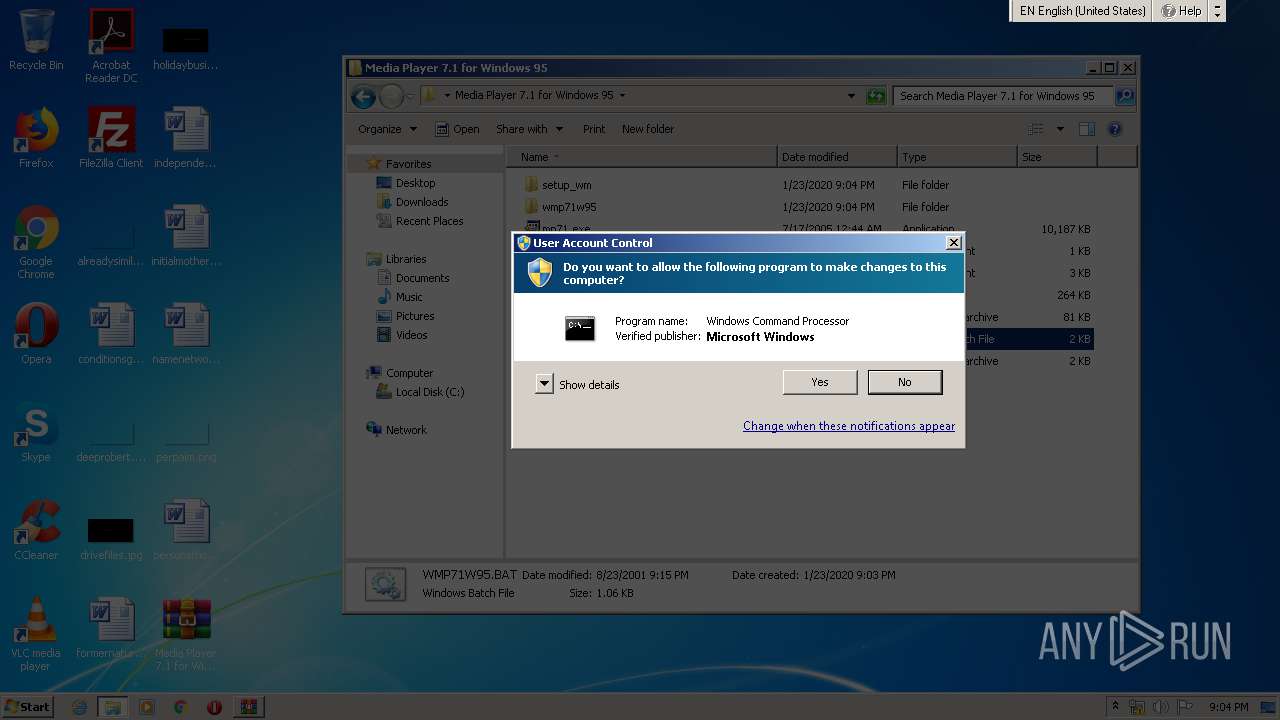Click the Start button
Screen dimensions: 1280x720
28,706
